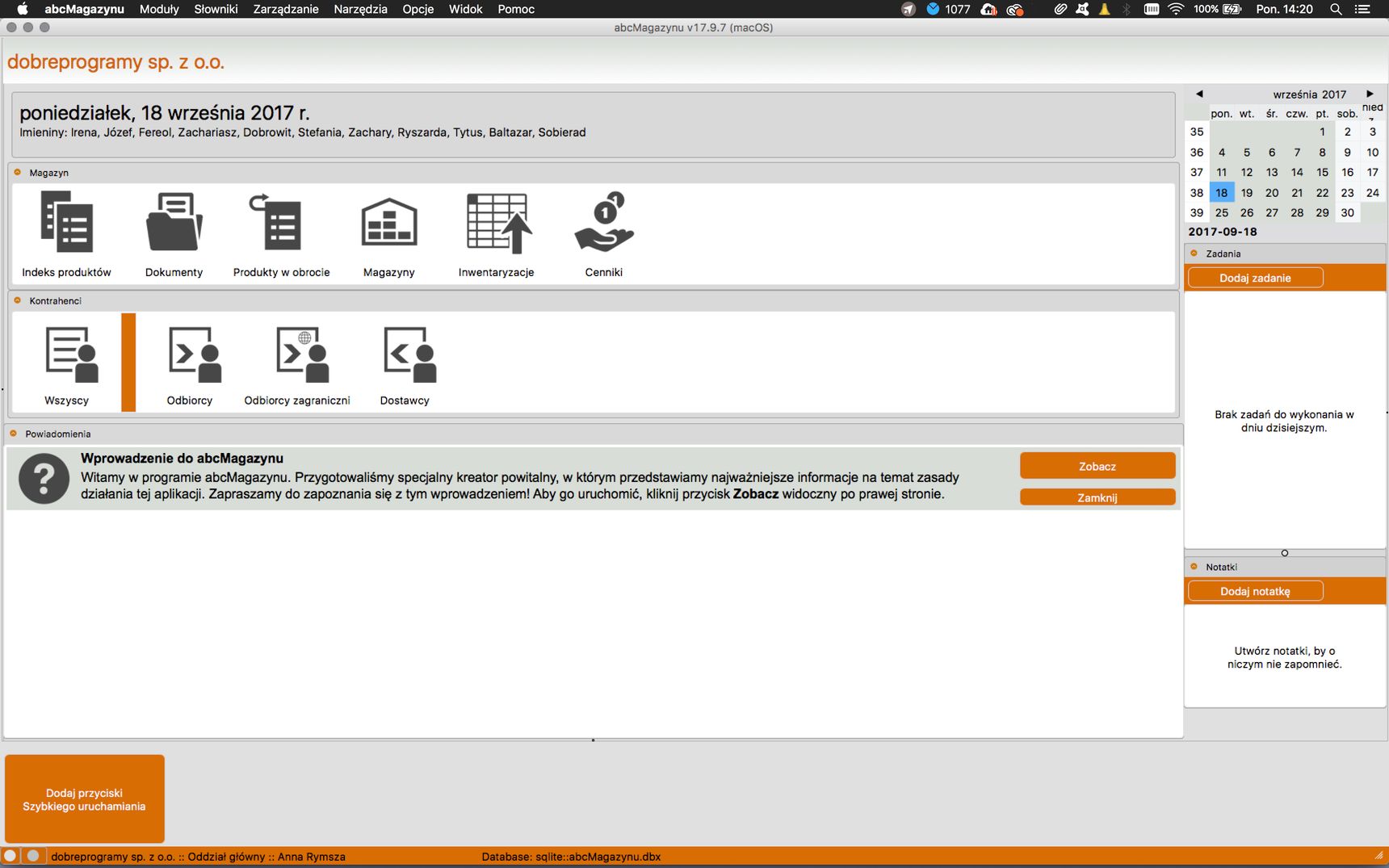Viewport: 1389px width, 868px height.
Task: Select September 1 in calendar
Action: [1322, 132]
